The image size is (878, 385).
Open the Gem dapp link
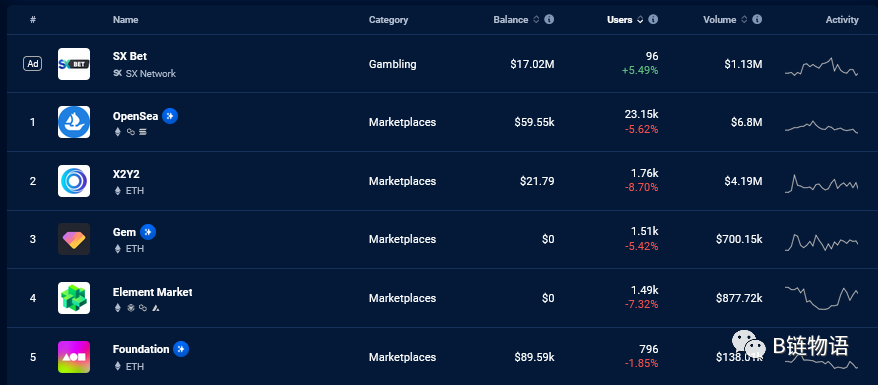(x=124, y=232)
